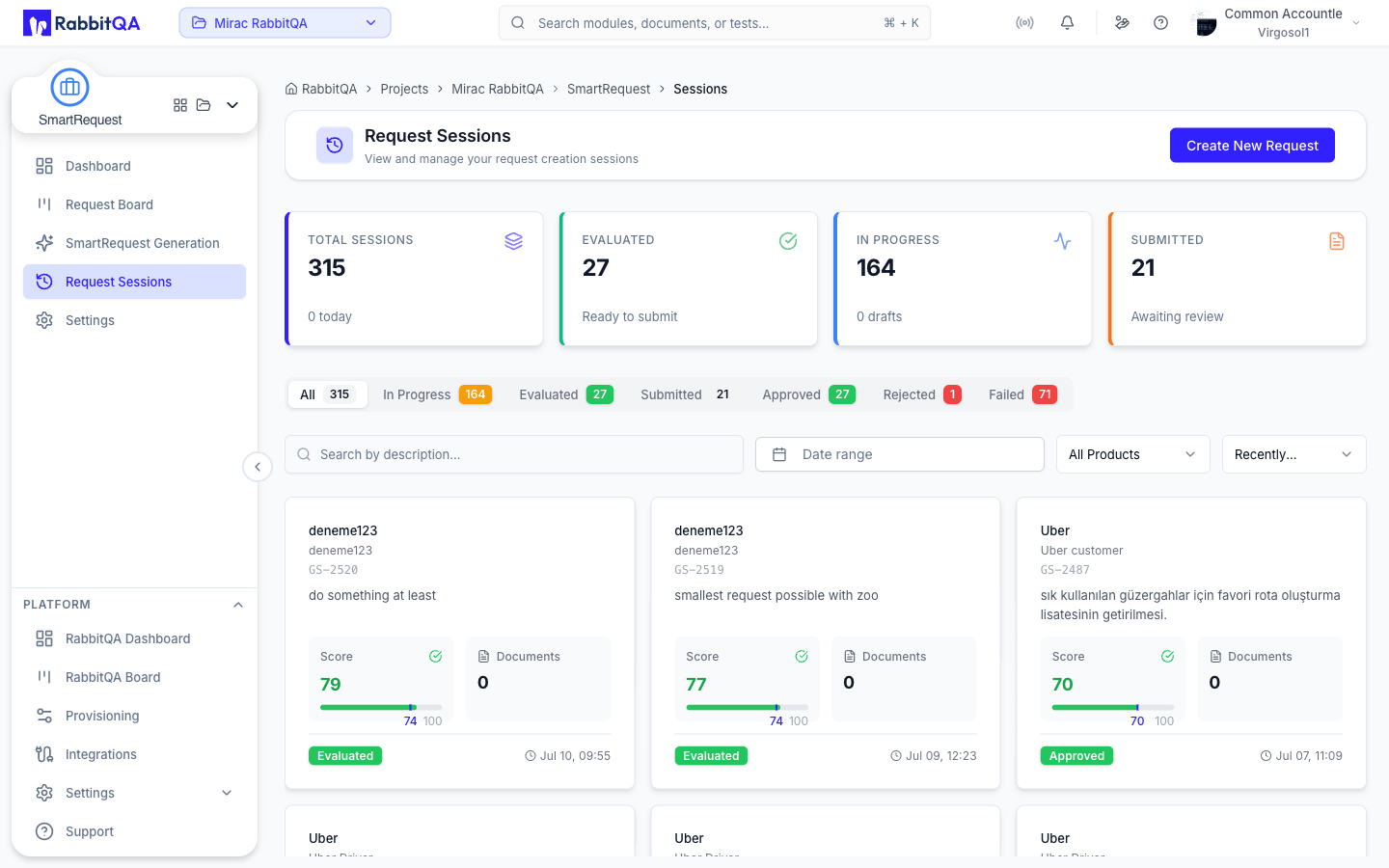Click the Approved badge on Uber GS-2487 card
The height and width of the screenshot is (868, 1389).
tap(1076, 756)
